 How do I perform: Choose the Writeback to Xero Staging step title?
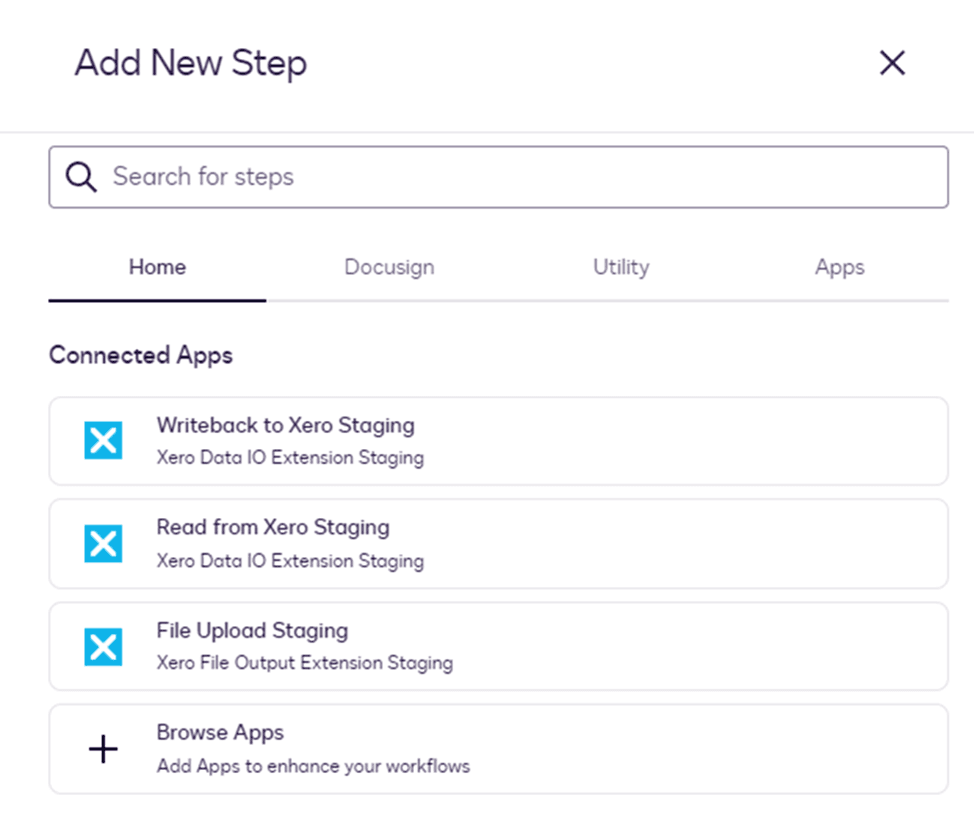(285, 425)
